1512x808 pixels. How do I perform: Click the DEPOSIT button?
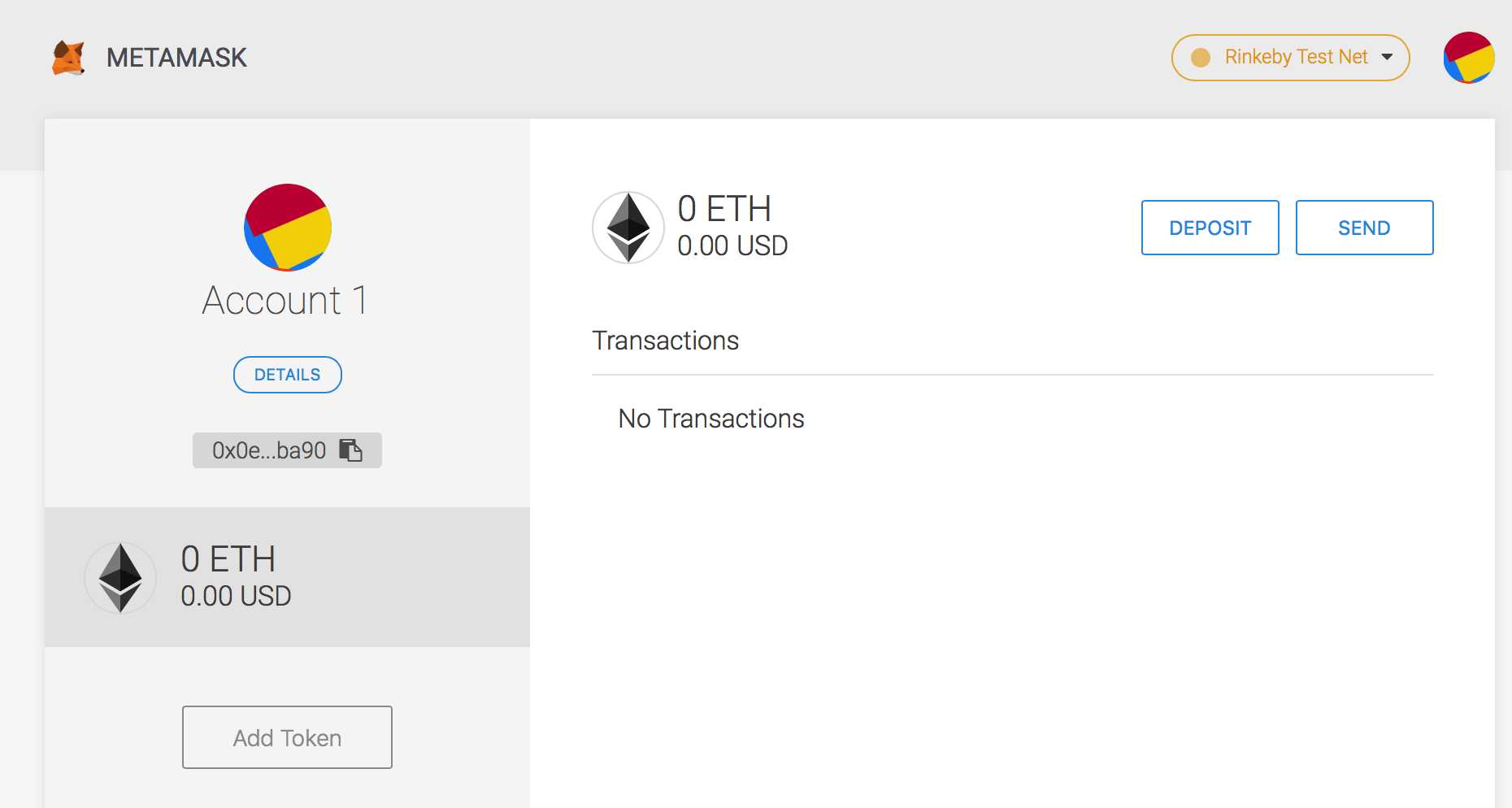click(1210, 228)
